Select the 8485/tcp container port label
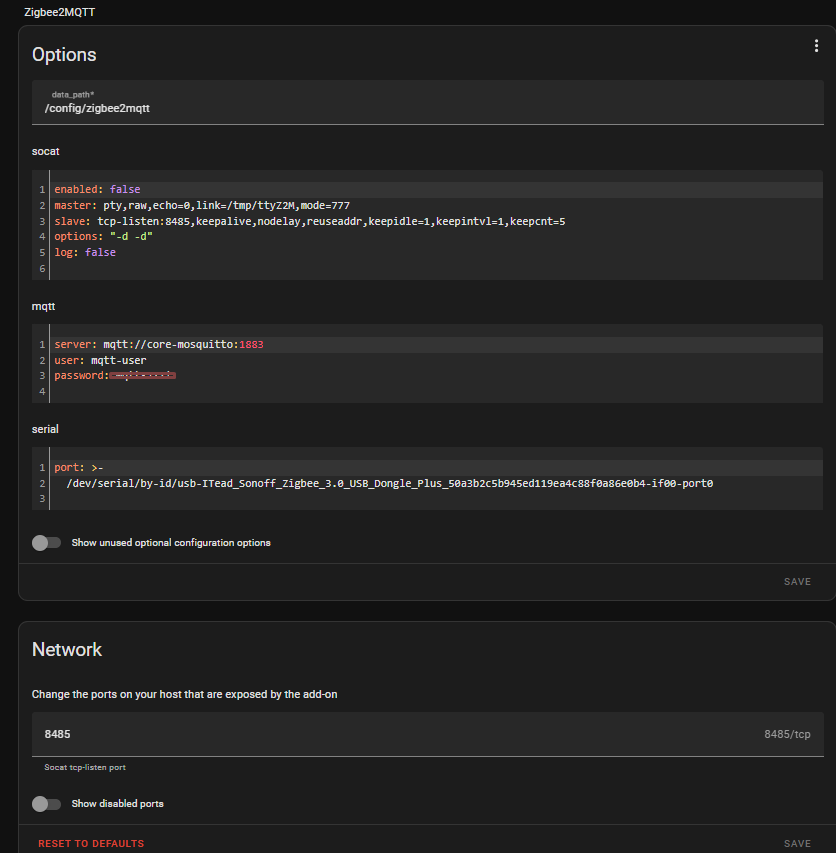 (x=787, y=734)
